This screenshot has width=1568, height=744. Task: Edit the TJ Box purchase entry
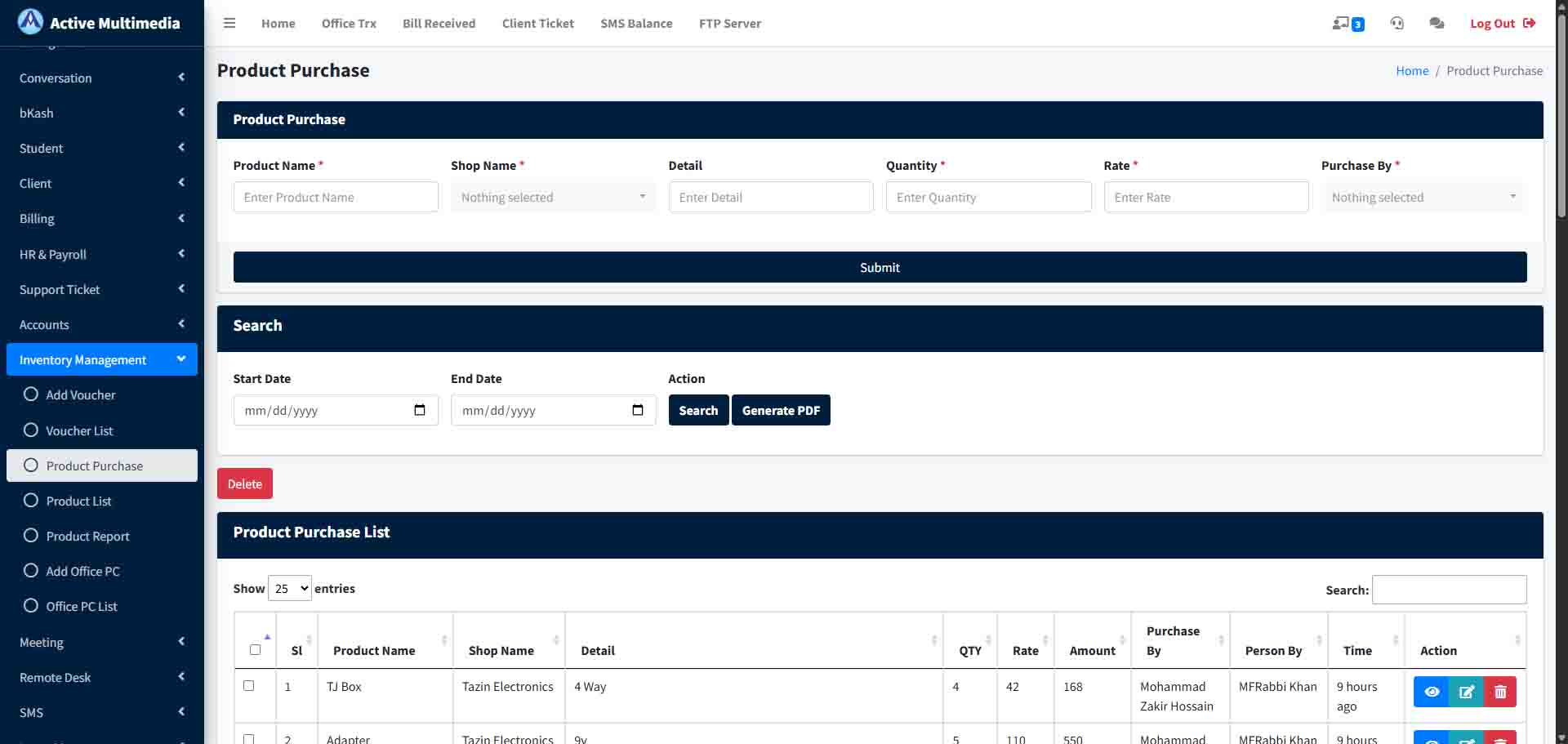tap(1467, 692)
